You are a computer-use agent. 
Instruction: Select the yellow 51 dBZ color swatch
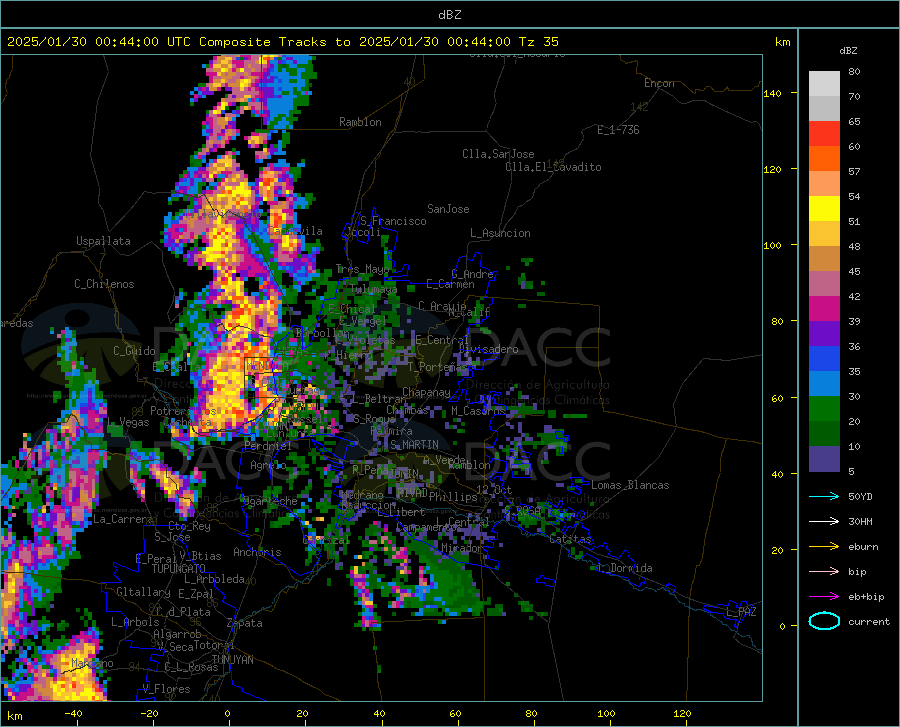click(824, 209)
